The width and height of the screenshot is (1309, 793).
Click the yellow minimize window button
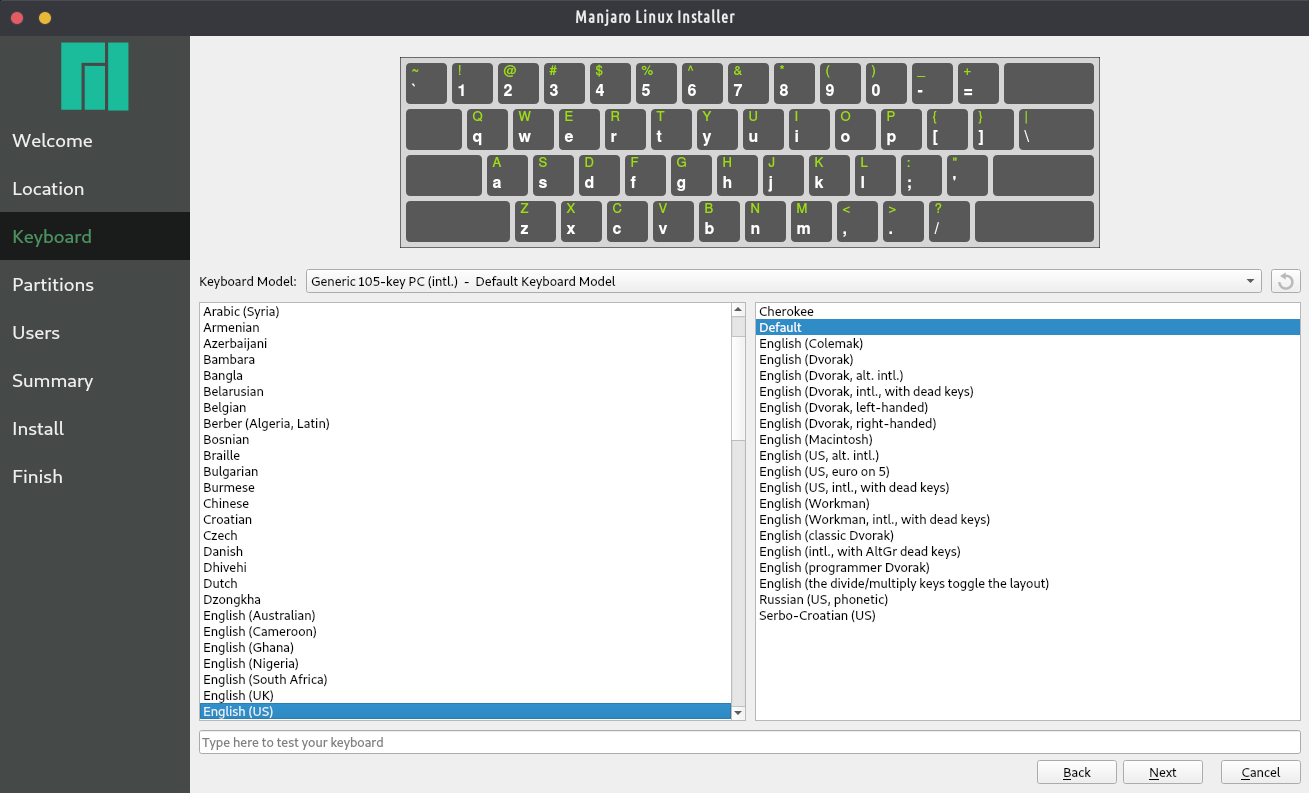44,18
